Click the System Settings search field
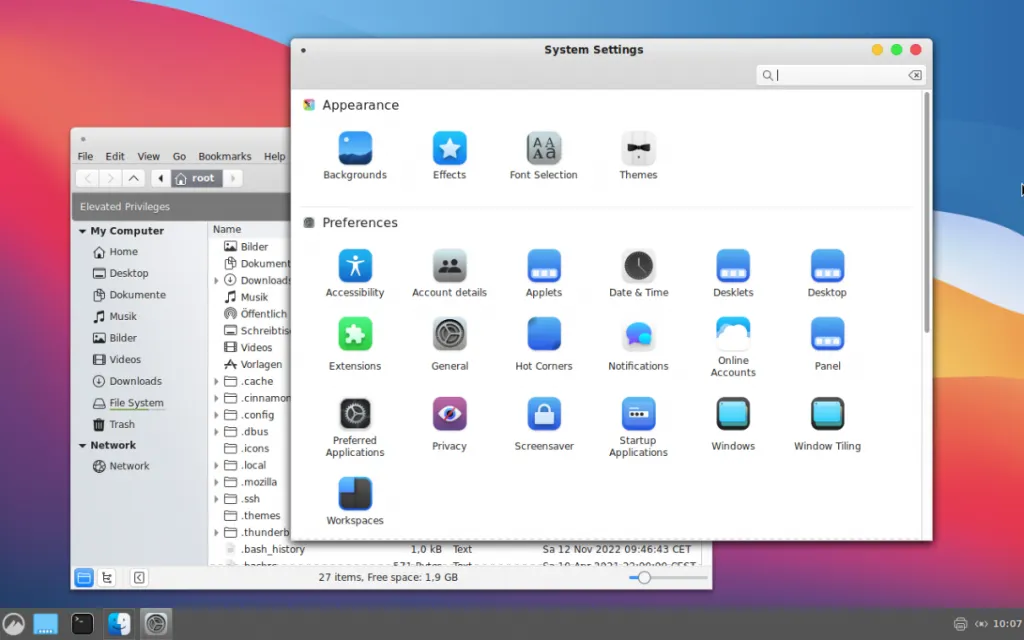Screen dimensions: 1024x640 (840, 75)
